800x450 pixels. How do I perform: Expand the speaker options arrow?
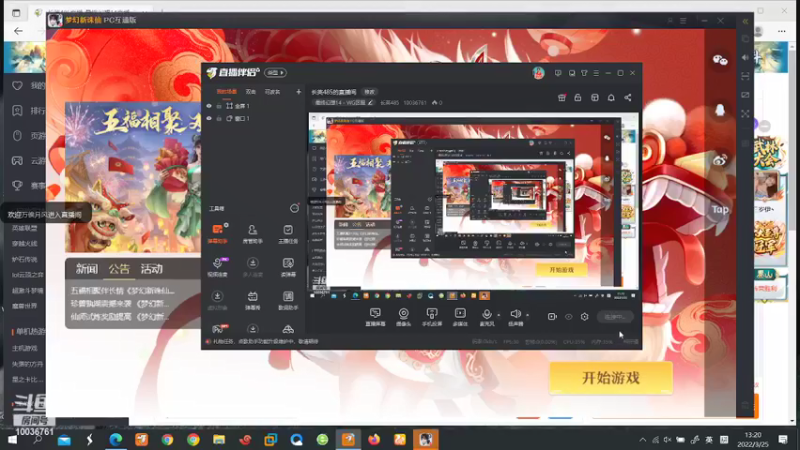pos(527,315)
